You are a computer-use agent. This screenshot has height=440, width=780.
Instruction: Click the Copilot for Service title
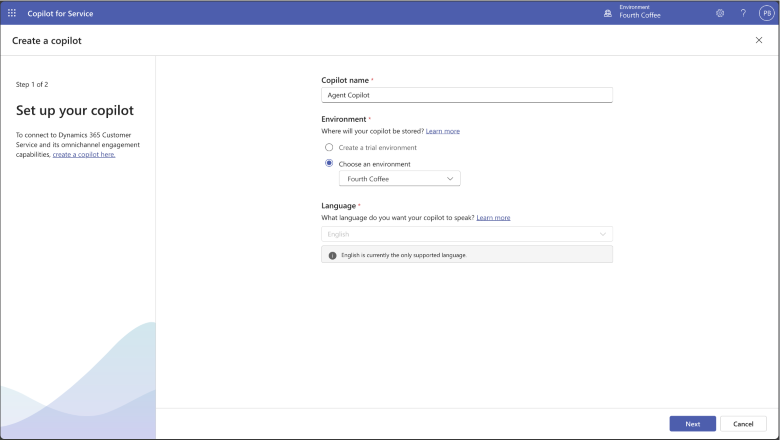coord(60,13)
